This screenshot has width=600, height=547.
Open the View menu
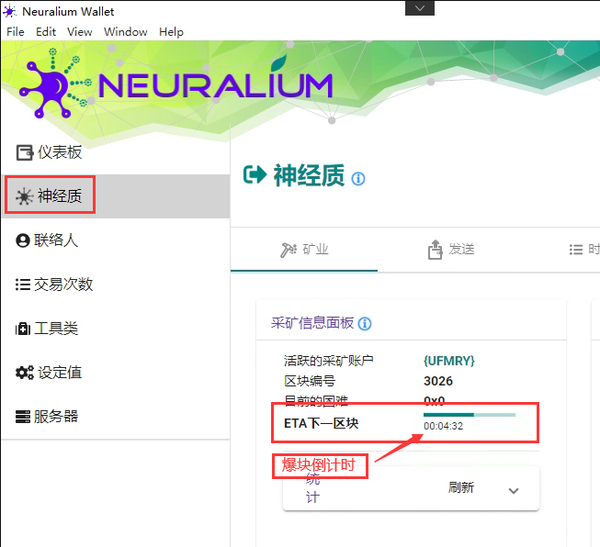click(79, 32)
